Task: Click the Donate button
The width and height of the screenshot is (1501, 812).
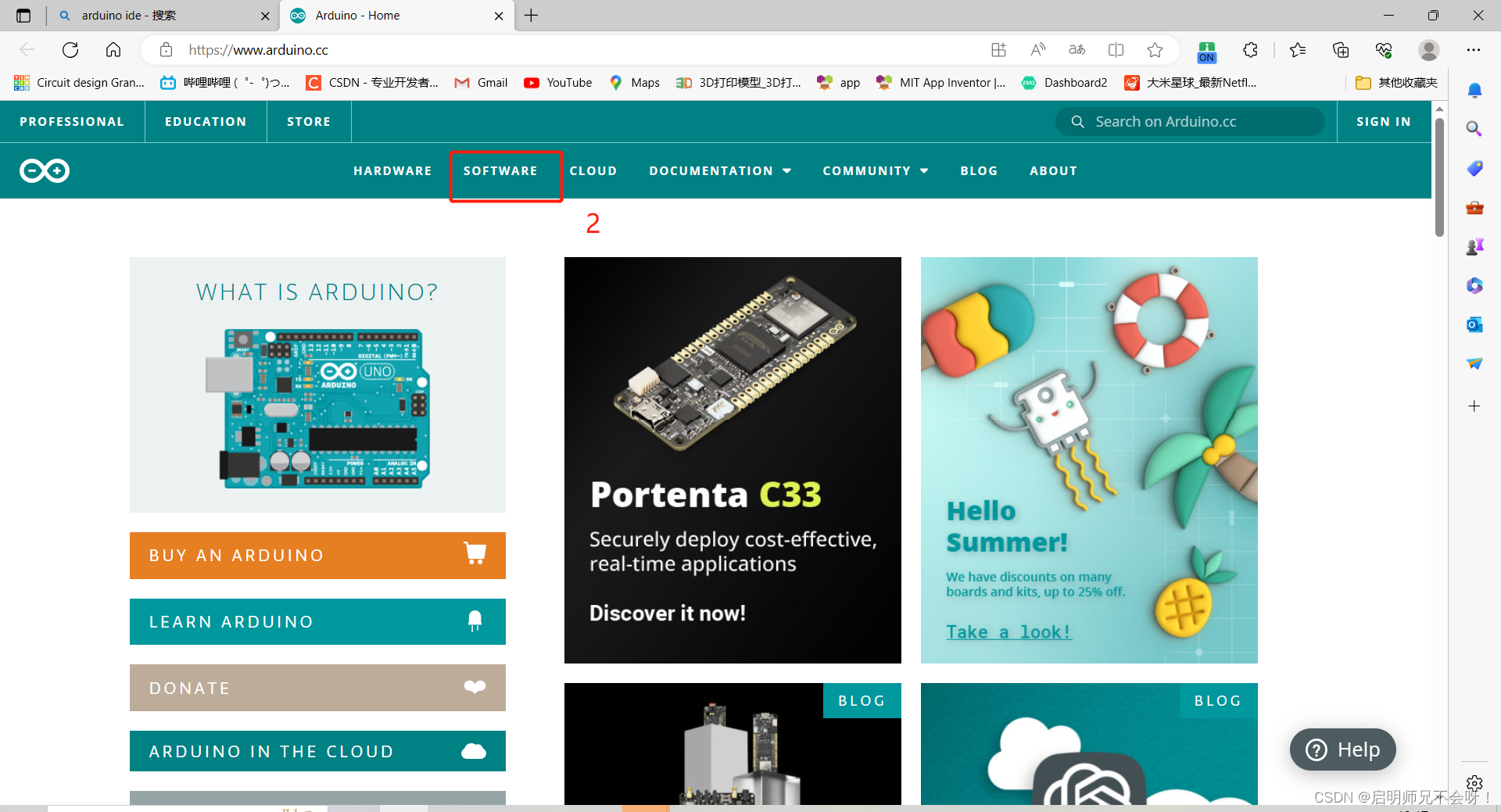Action: pyautogui.click(x=317, y=688)
